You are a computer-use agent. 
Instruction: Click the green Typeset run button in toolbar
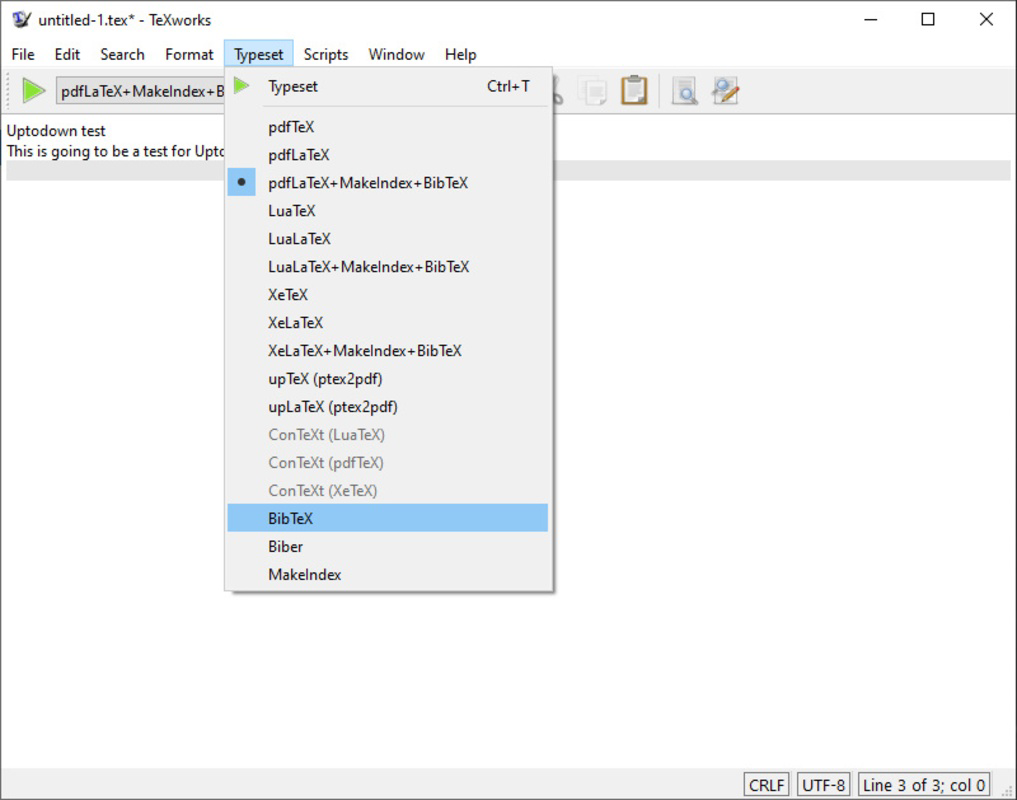pos(34,90)
